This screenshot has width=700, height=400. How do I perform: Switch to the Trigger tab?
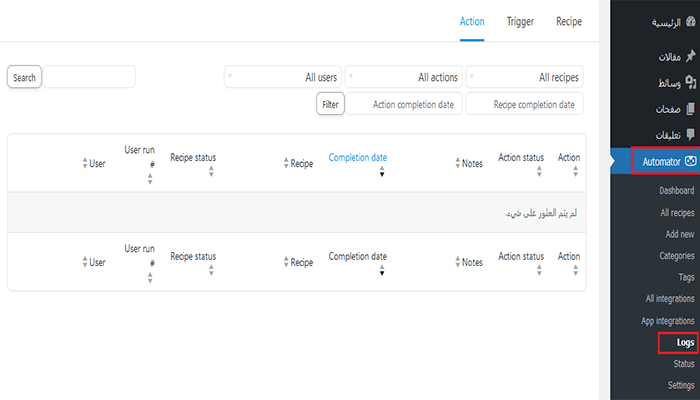coord(520,21)
